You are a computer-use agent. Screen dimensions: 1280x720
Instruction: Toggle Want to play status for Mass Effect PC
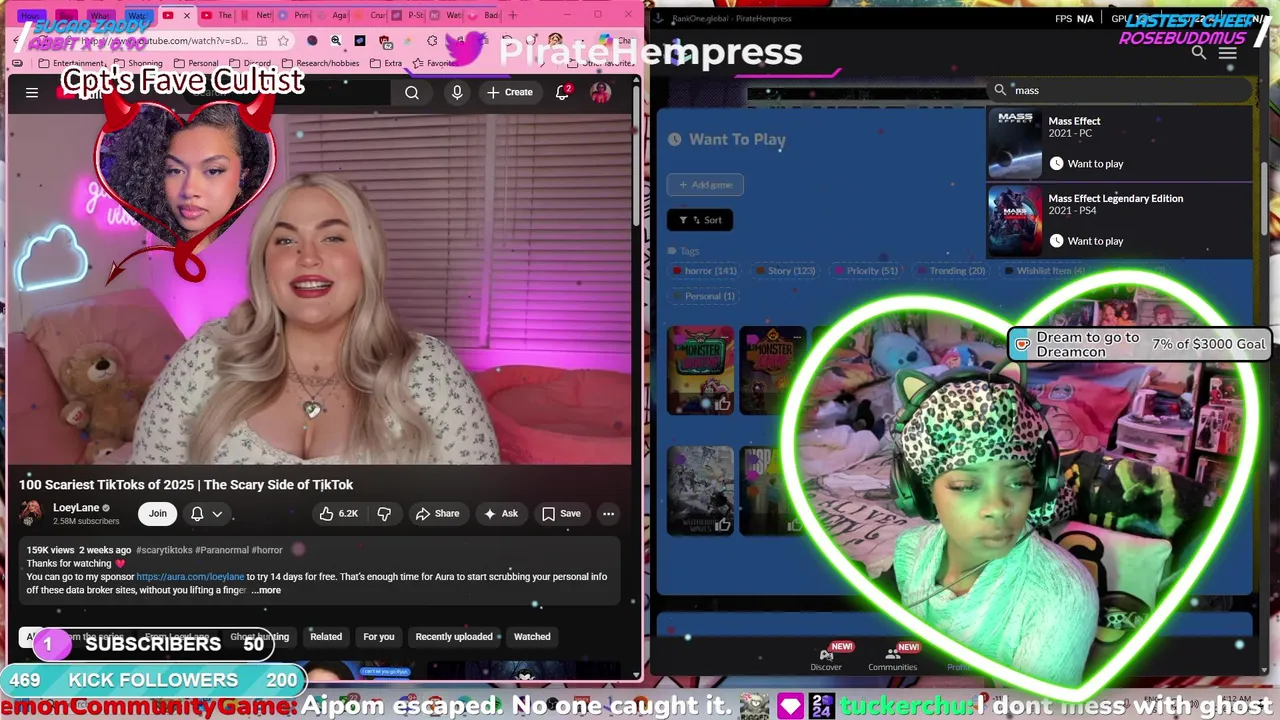pyautogui.click(x=1086, y=164)
